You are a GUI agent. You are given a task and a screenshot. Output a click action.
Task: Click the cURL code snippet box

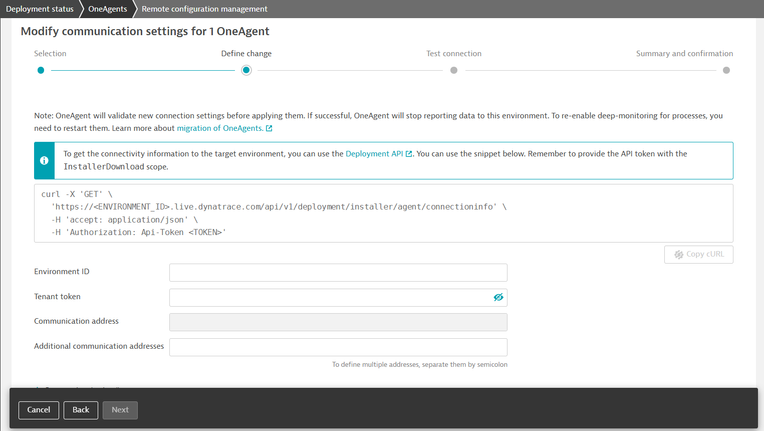coord(383,213)
